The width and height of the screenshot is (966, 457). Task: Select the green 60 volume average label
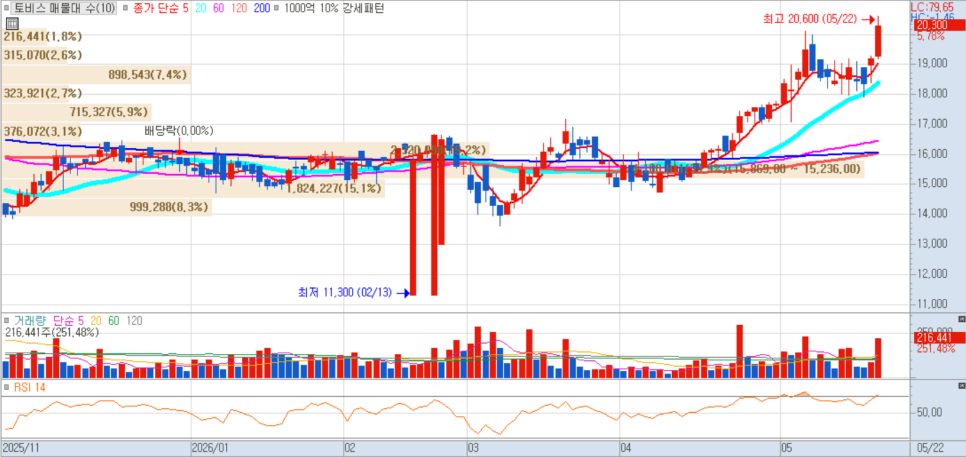pos(113,321)
